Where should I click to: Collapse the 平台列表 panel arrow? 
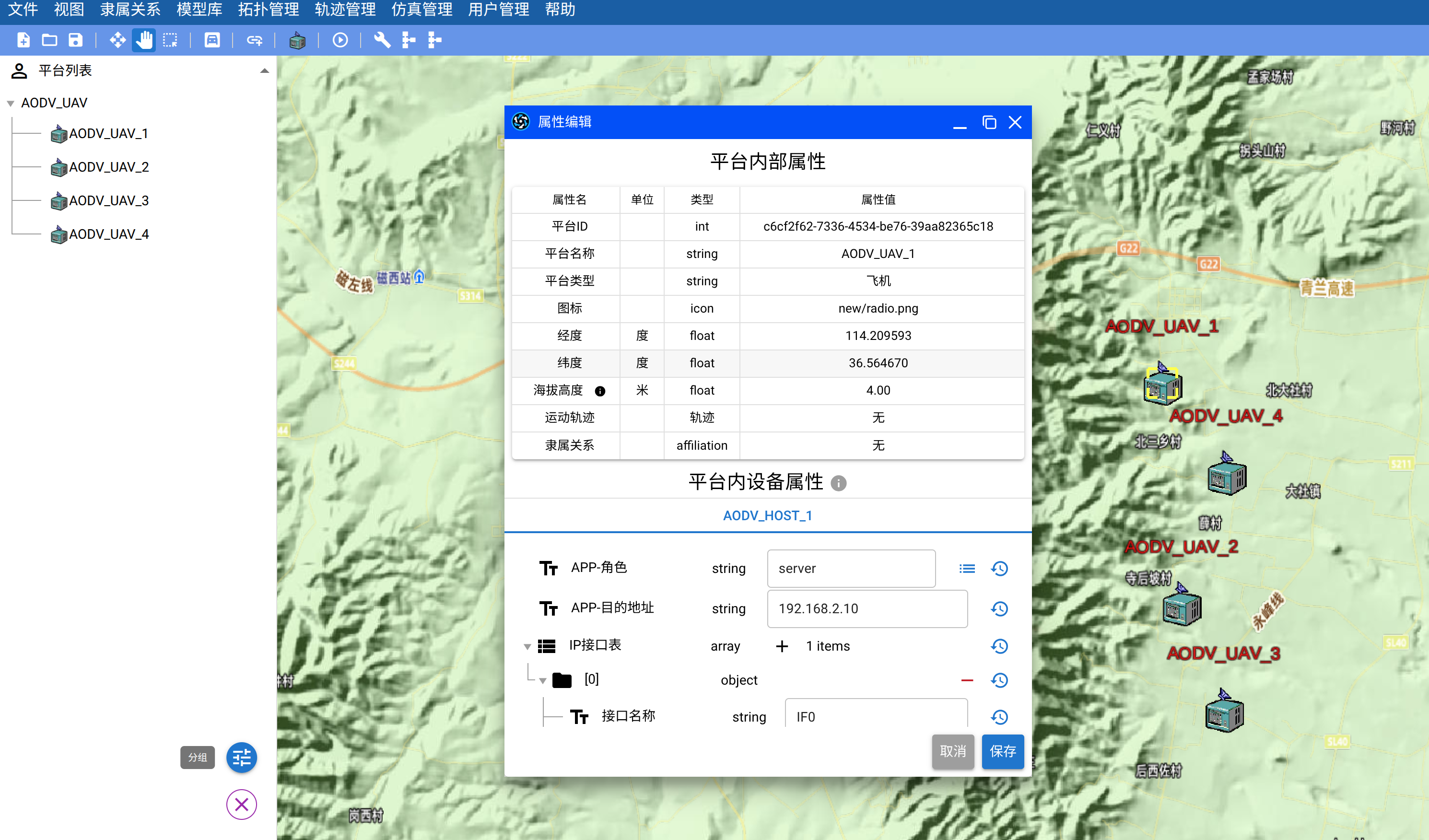[x=264, y=71]
